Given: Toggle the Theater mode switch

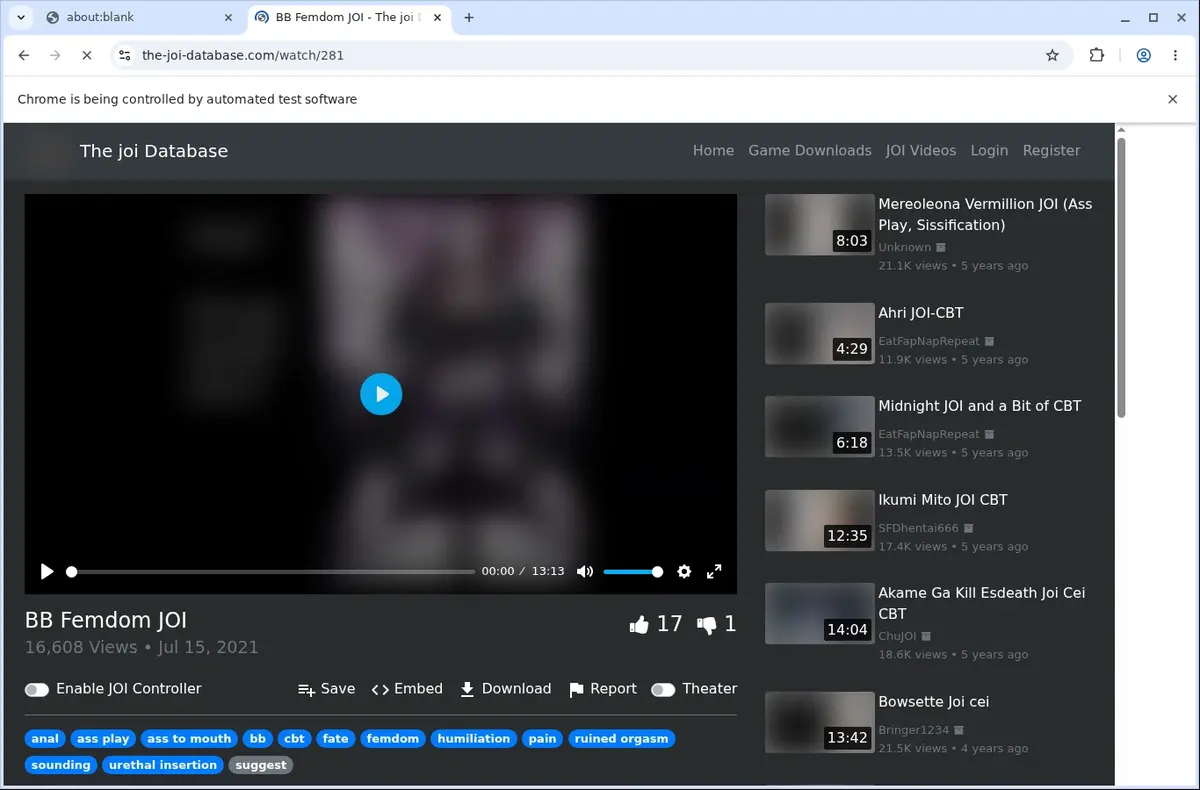Looking at the screenshot, I should (x=663, y=689).
